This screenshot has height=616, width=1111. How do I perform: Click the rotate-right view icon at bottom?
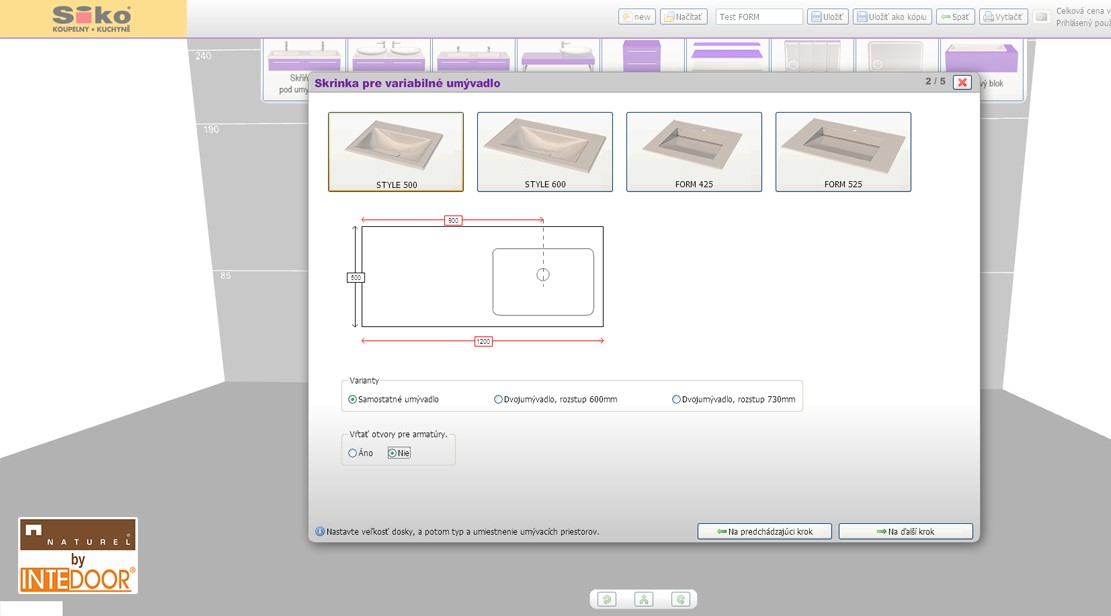pyautogui.click(x=681, y=599)
